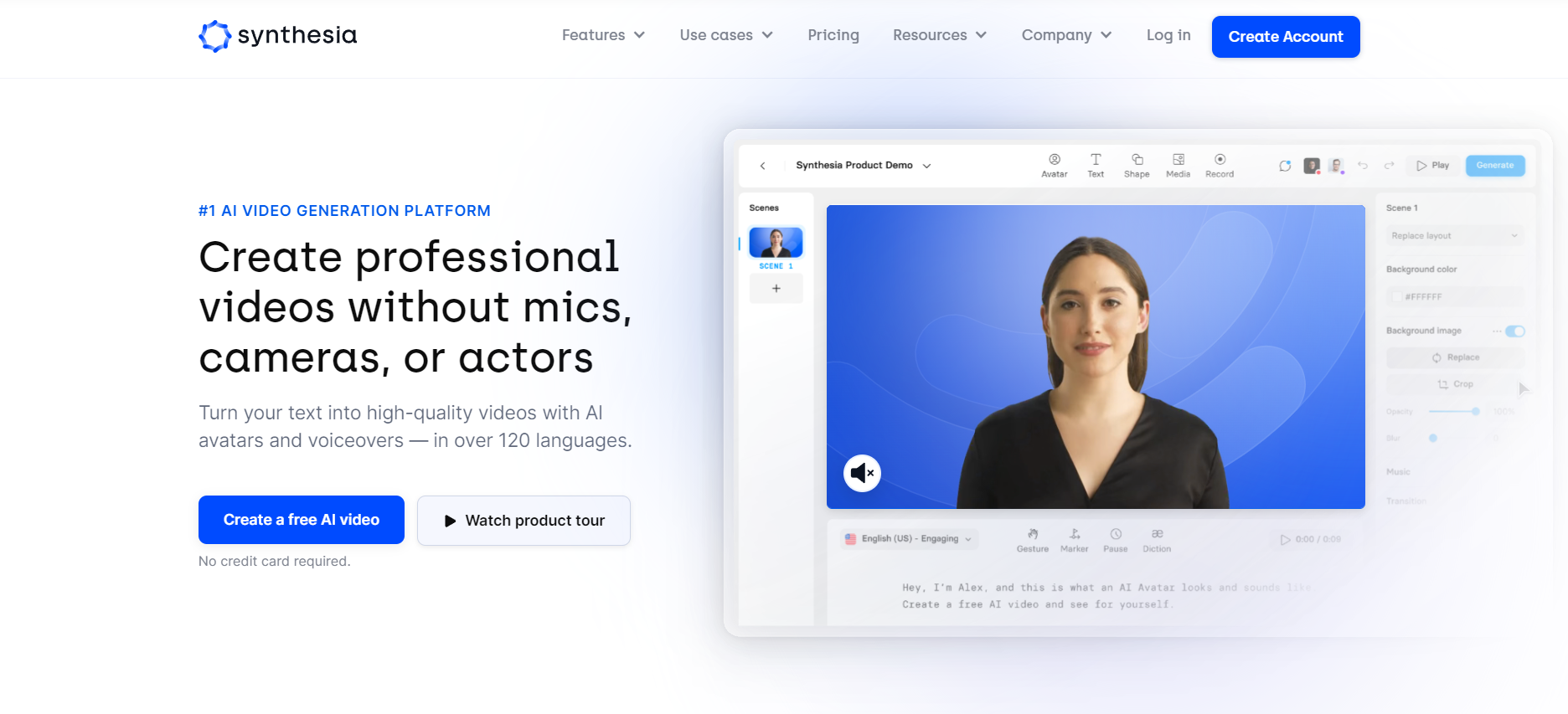Image resolution: width=1568 pixels, height=714 pixels.
Task: Open the English (US) - Engaging voice dropdown
Action: (x=909, y=539)
